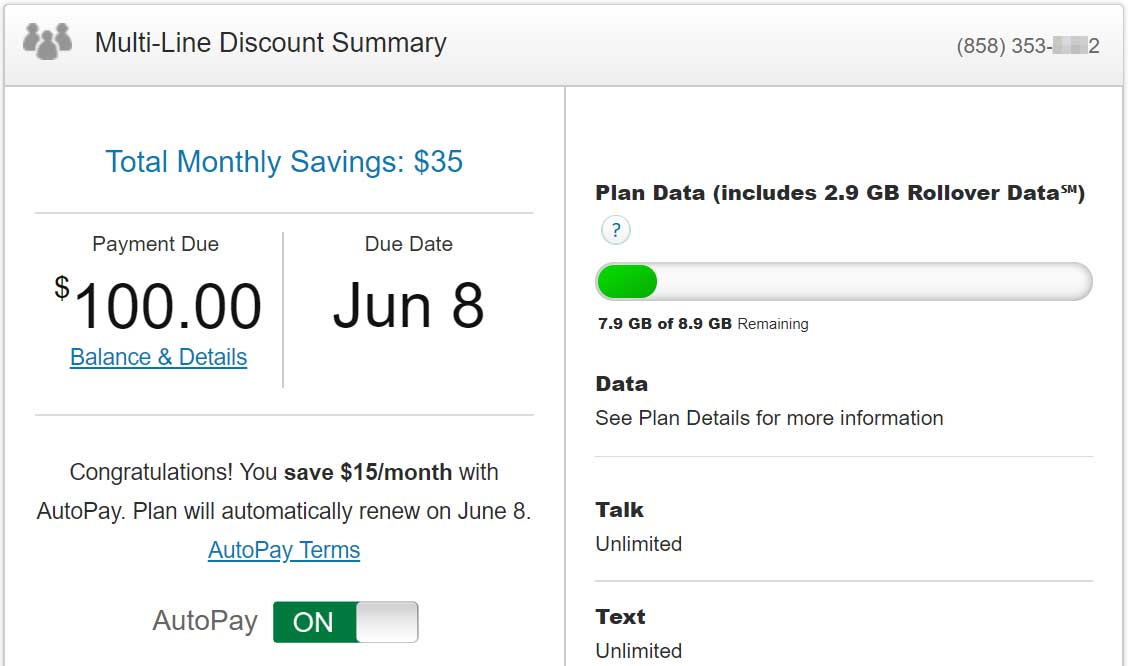Click the Jun 8 due date
The image size is (1128, 666).
pos(408,306)
